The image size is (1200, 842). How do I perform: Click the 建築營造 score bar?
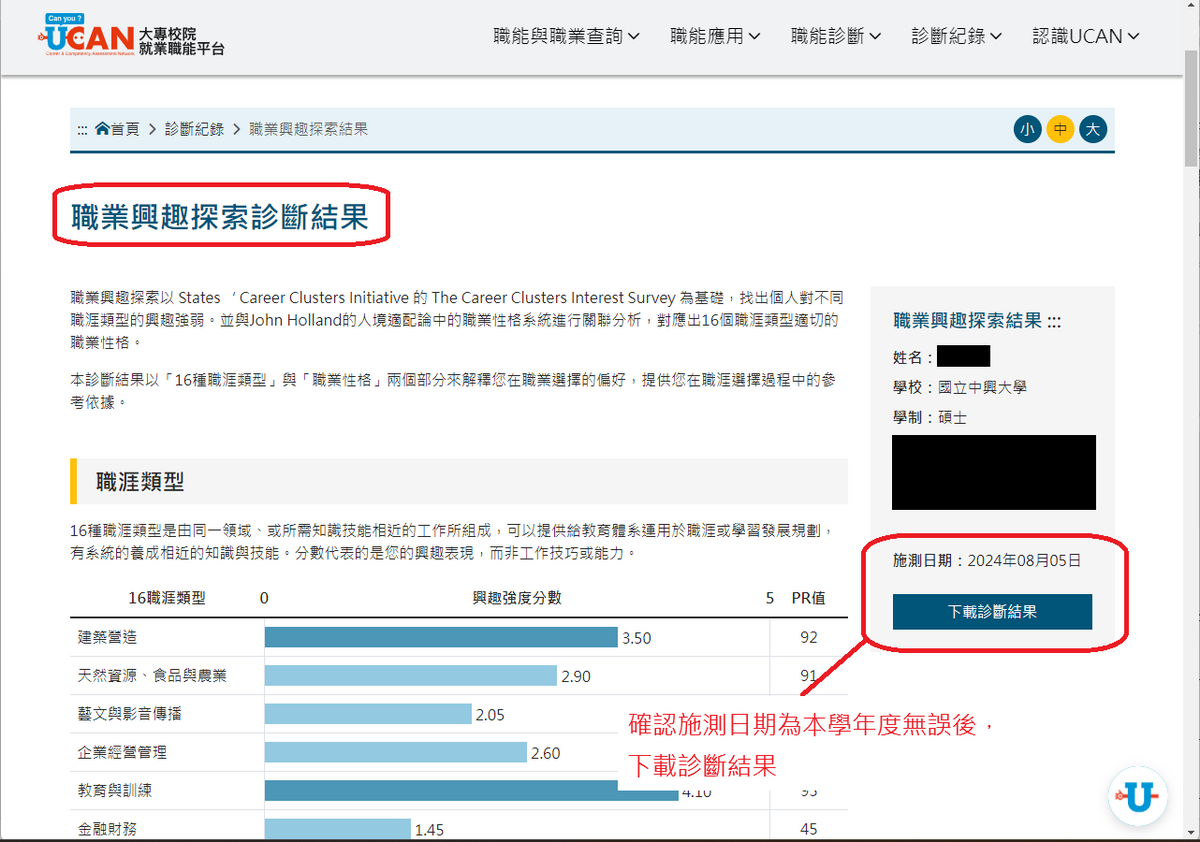point(441,637)
